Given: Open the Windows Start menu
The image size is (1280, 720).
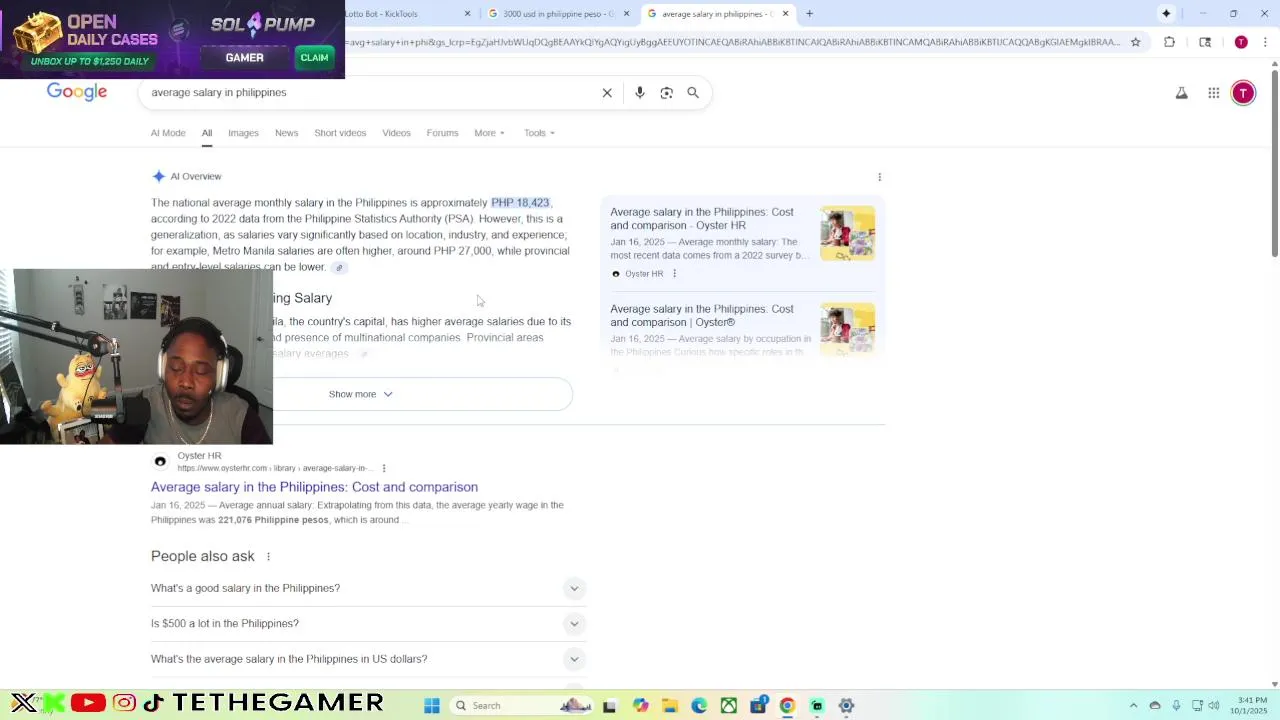Looking at the screenshot, I should click(x=432, y=706).
